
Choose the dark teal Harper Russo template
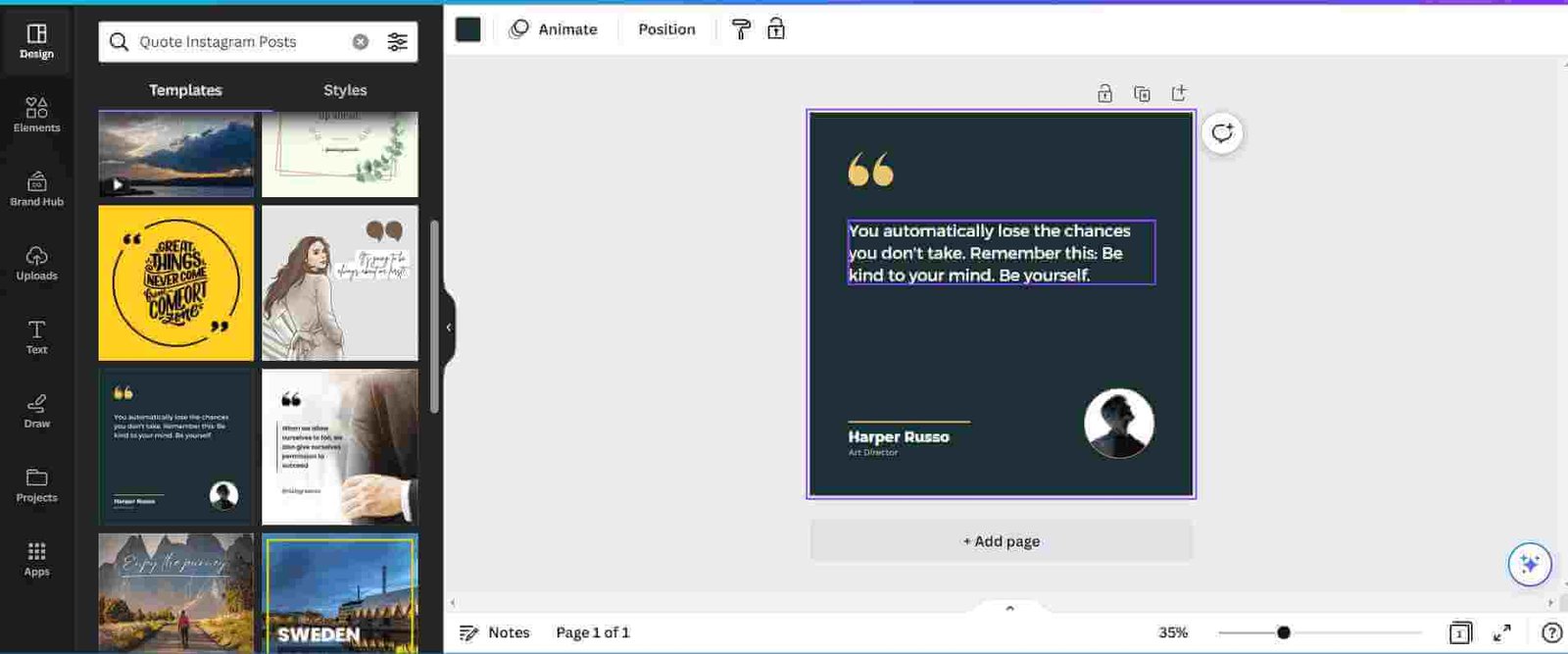[x=176, y=447]
